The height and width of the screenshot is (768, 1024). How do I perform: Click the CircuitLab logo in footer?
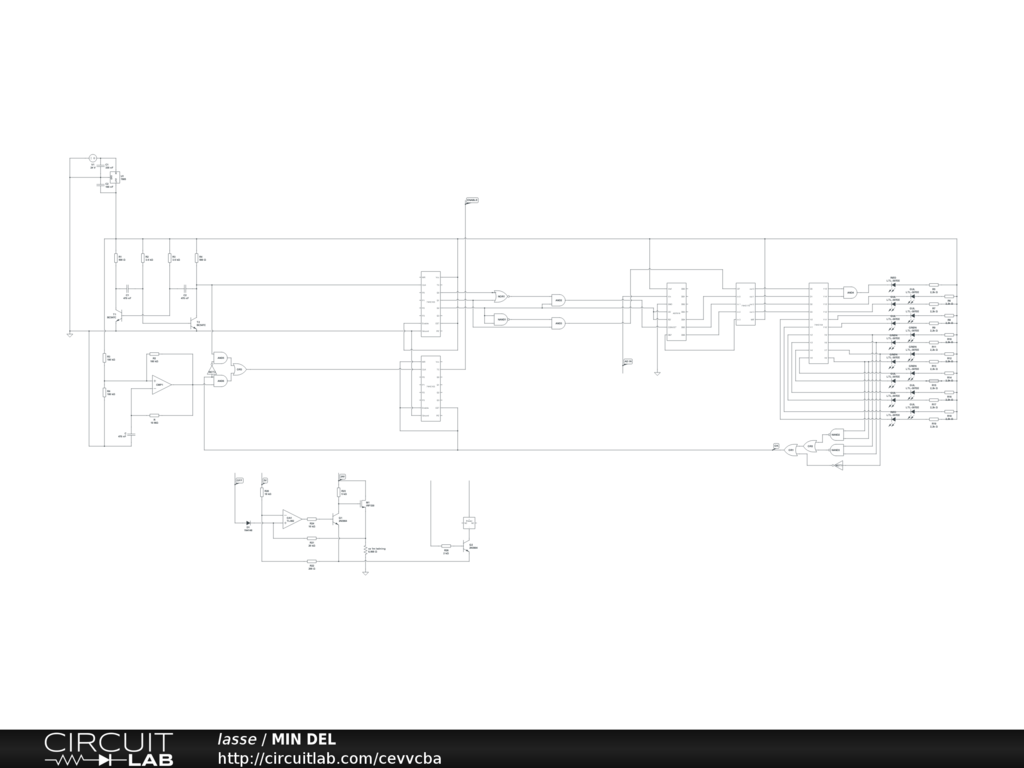coord(108,749)
